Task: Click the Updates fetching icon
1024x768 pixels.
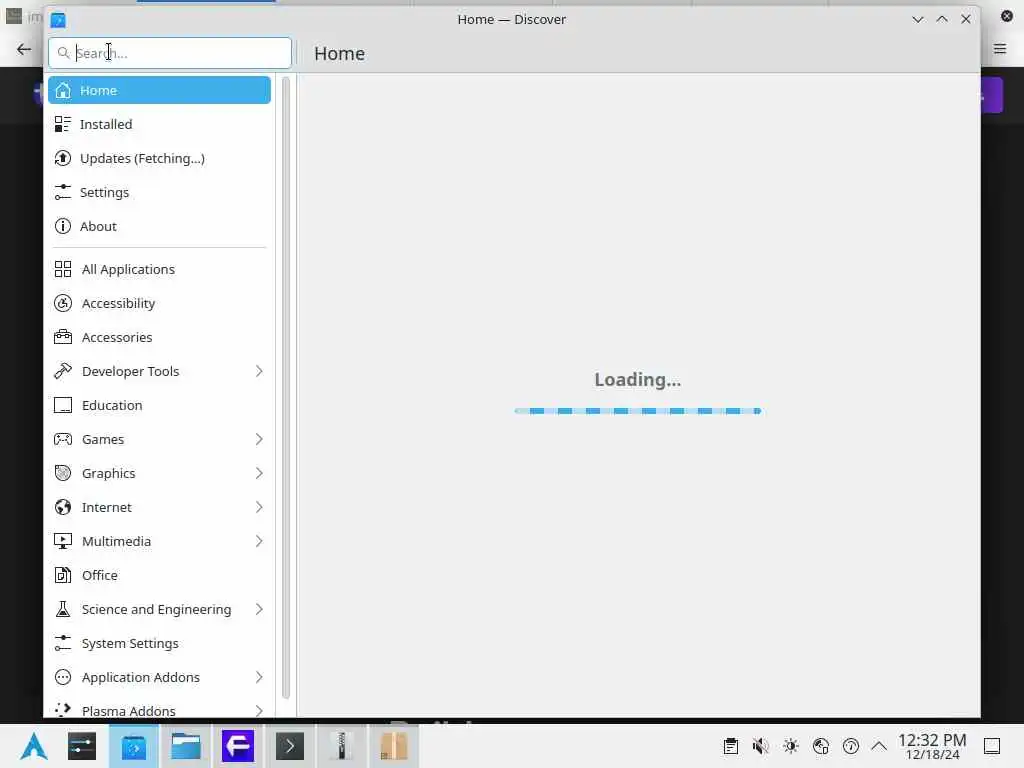Action: (63, 158)
